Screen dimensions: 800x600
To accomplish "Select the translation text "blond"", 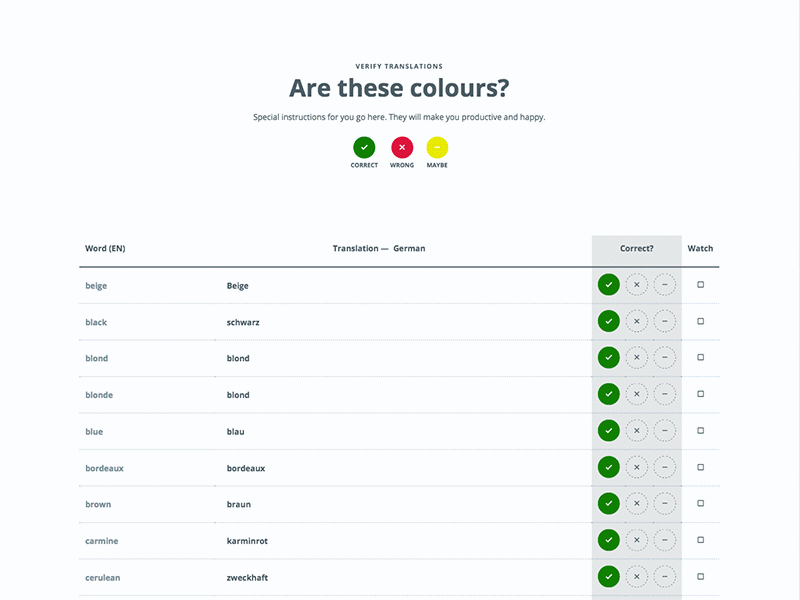I will [x=237, y=357].
